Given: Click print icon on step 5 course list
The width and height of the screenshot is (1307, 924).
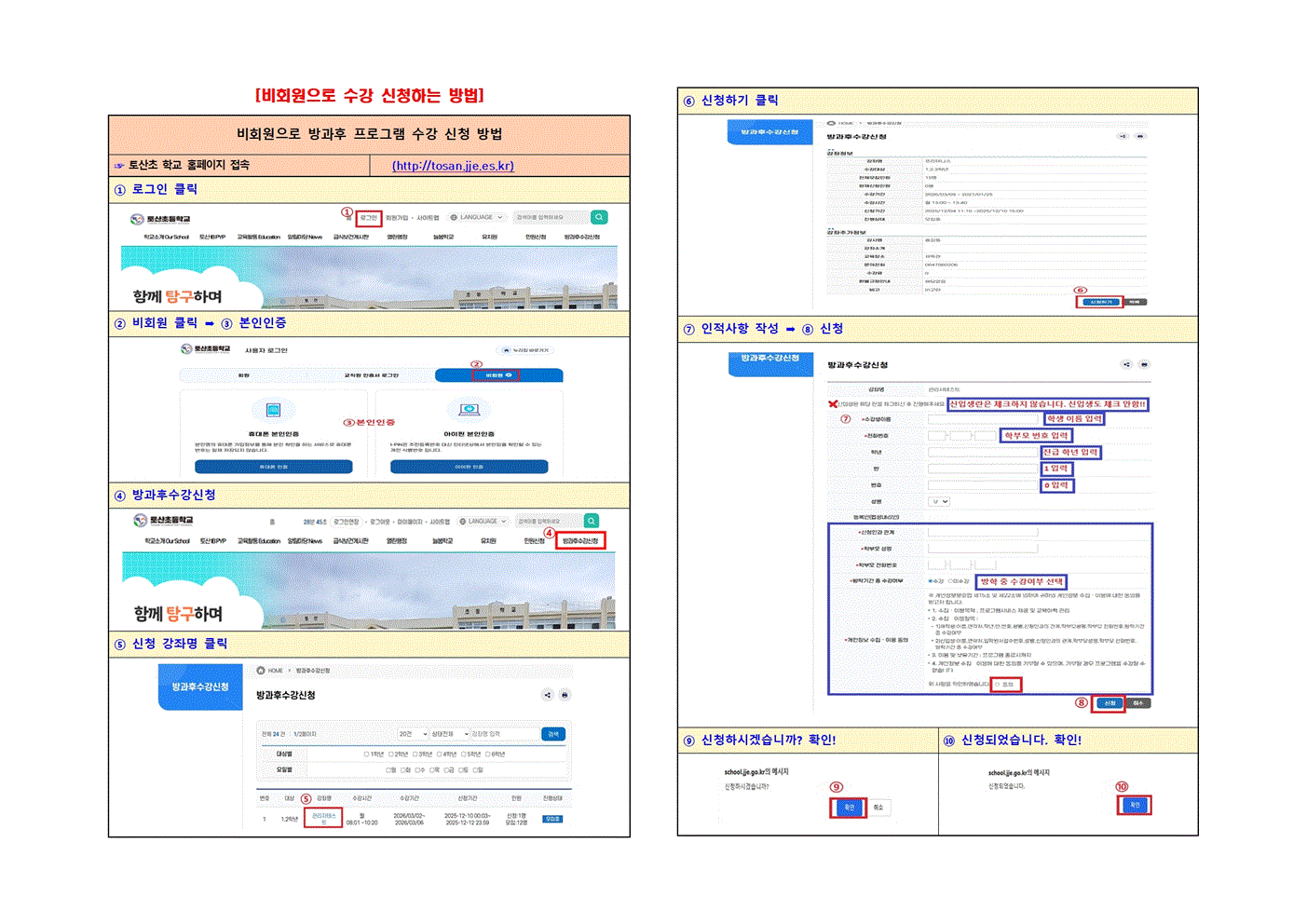Looking at the screenshot, I should [565, 695].
